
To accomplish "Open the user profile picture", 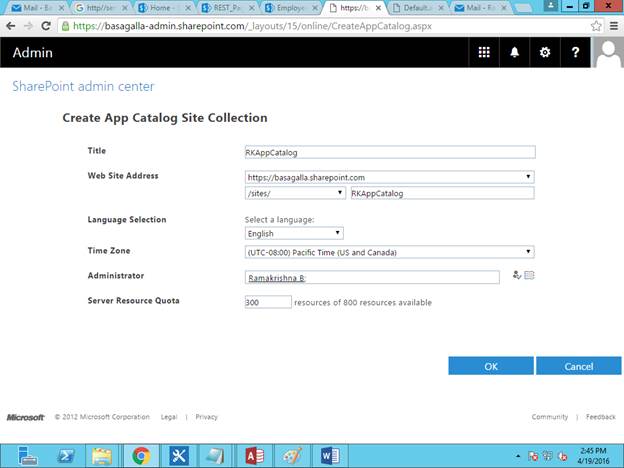I will click(608, 53).
